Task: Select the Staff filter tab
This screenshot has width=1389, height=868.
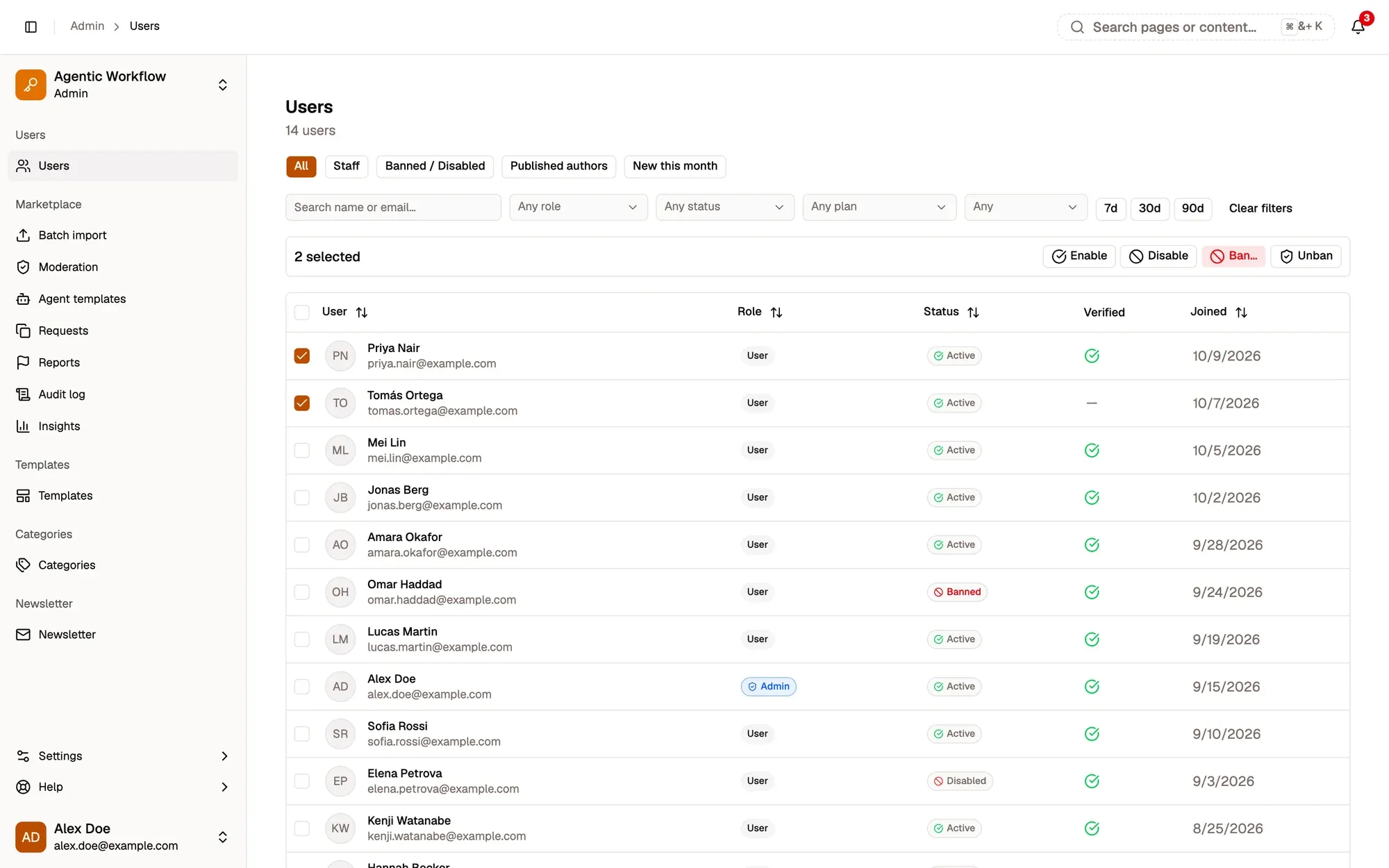Action: point(346,166)
